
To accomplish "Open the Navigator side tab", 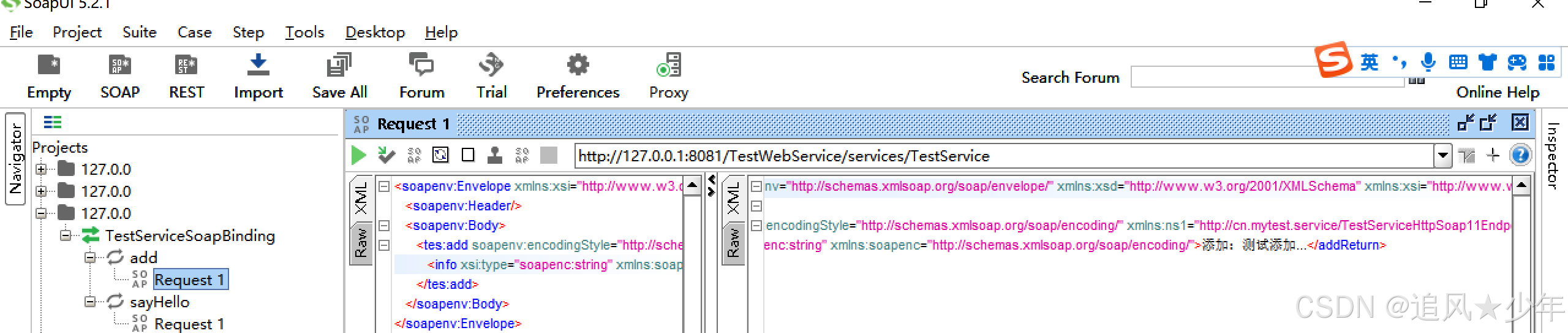I will [x=15, y=158].
